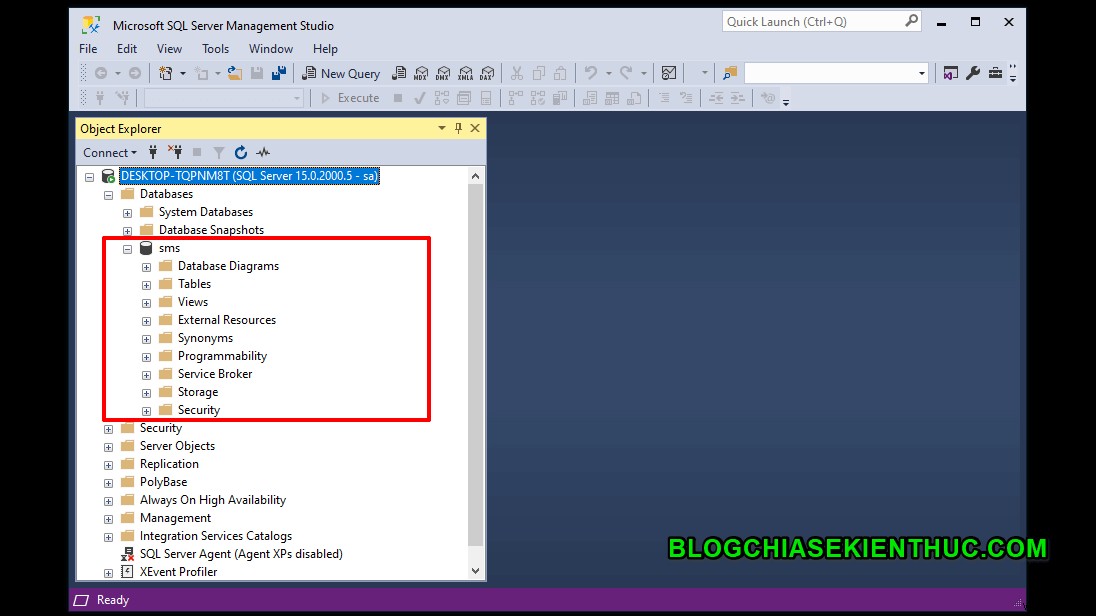Open Object Explorer window position dropdown
The image size is (1096, 616).
pos(442,128)
